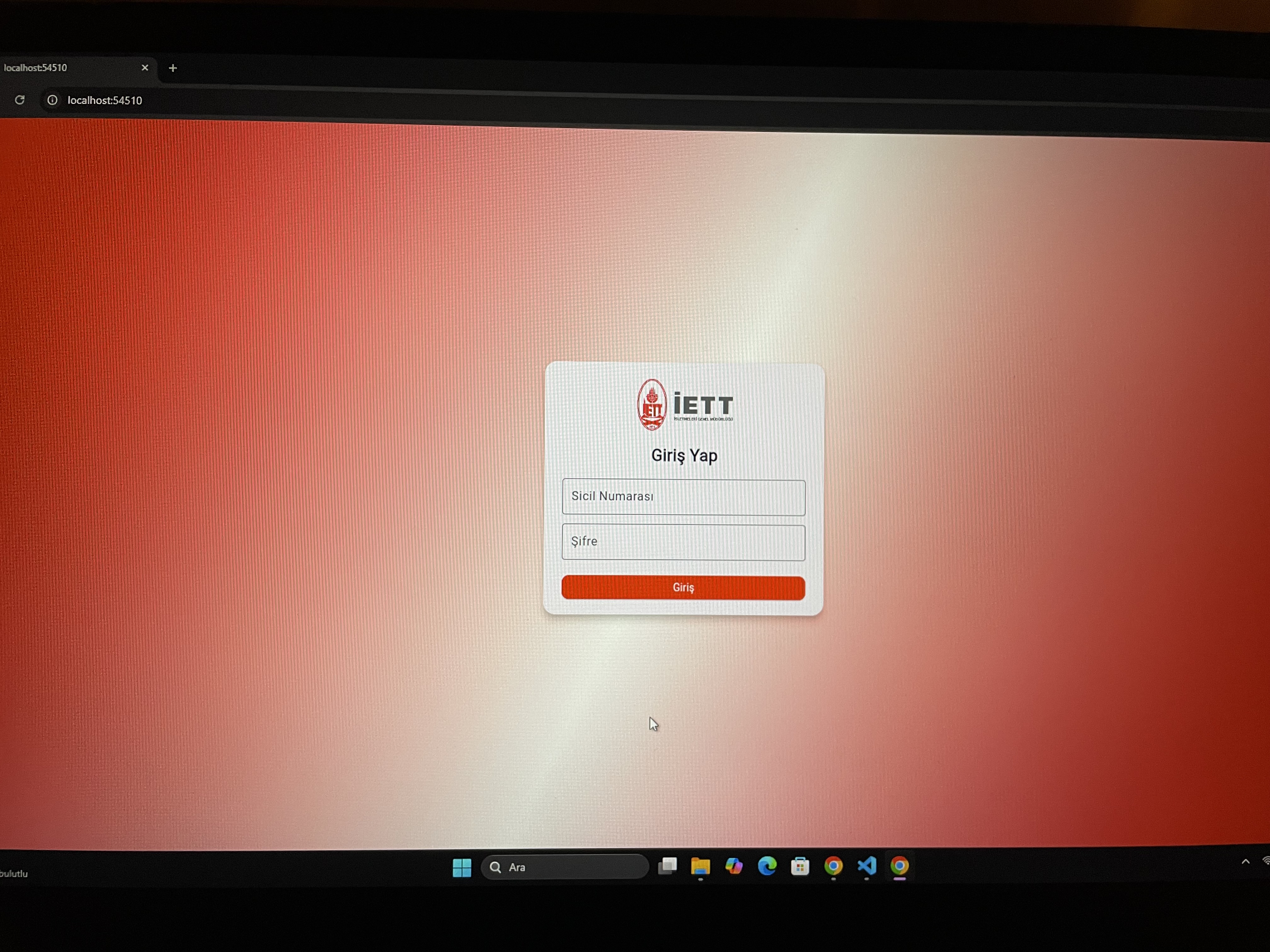This screenshot has width=1270, height=952.
Task: Open Microsoft Store from the taskbar
Action: click(x=800, y=866)
